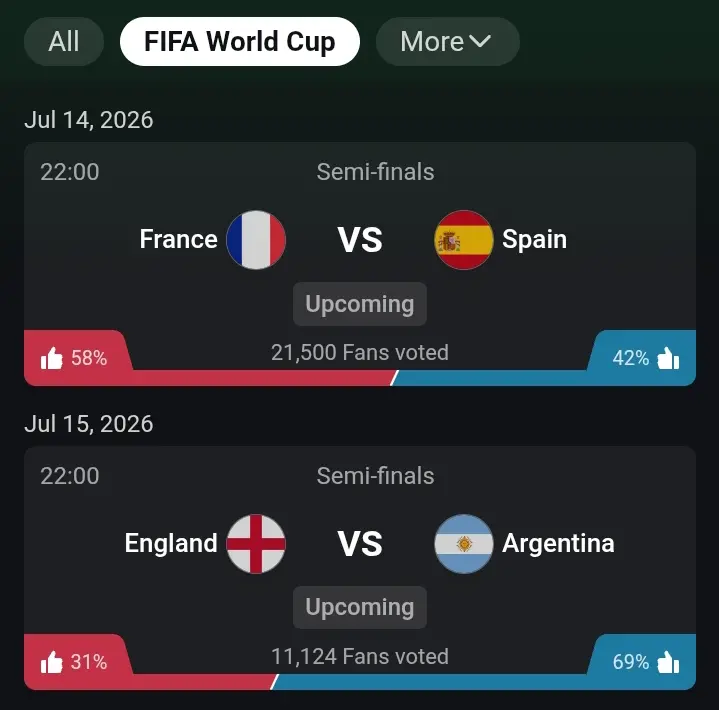Screen dimensions: 719x710
Task: Click the France vs Spain vote bar
Action: [360, 378]
